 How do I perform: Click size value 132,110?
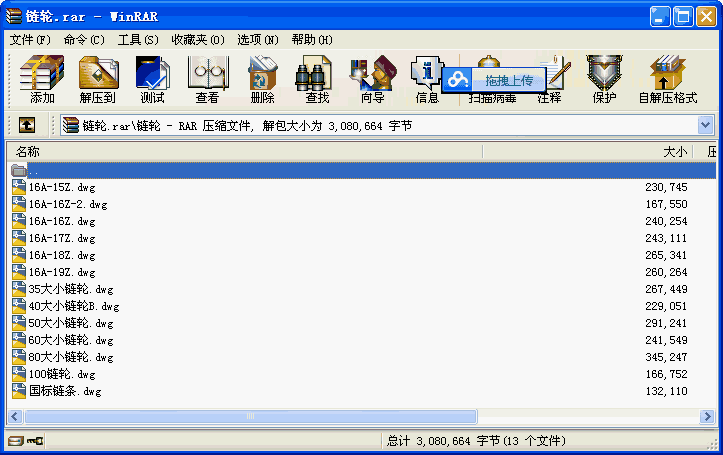tap(666, 391)
